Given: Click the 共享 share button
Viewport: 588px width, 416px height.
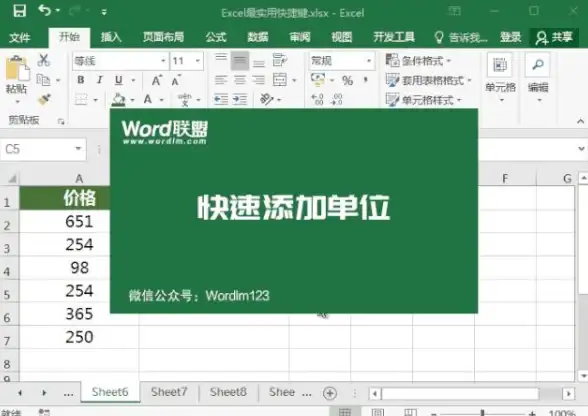Looking at the screenshot, I should tap(554, 38).
